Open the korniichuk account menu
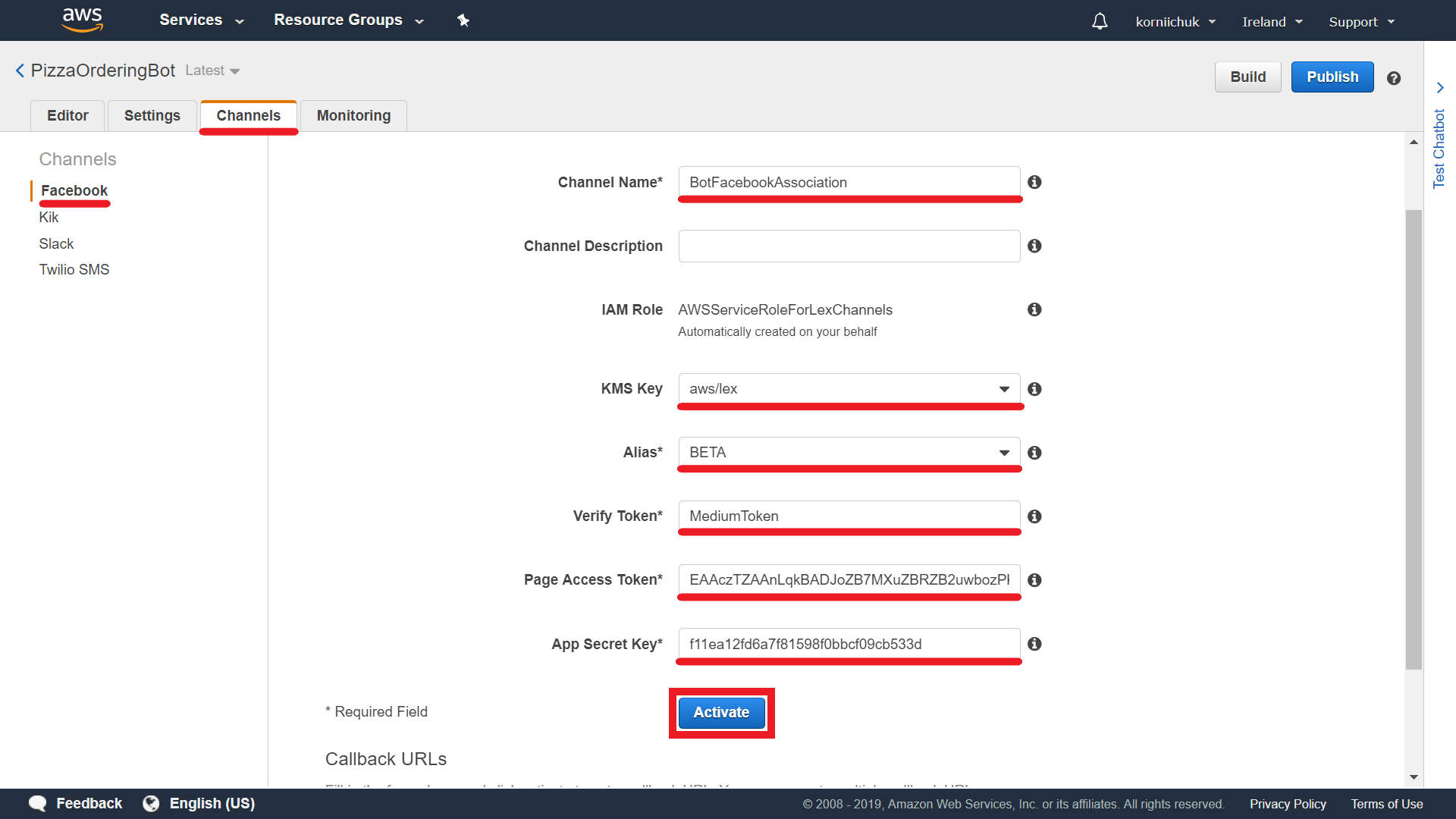The height and width of the screenshot is (819, 1456). point(1175,22)
